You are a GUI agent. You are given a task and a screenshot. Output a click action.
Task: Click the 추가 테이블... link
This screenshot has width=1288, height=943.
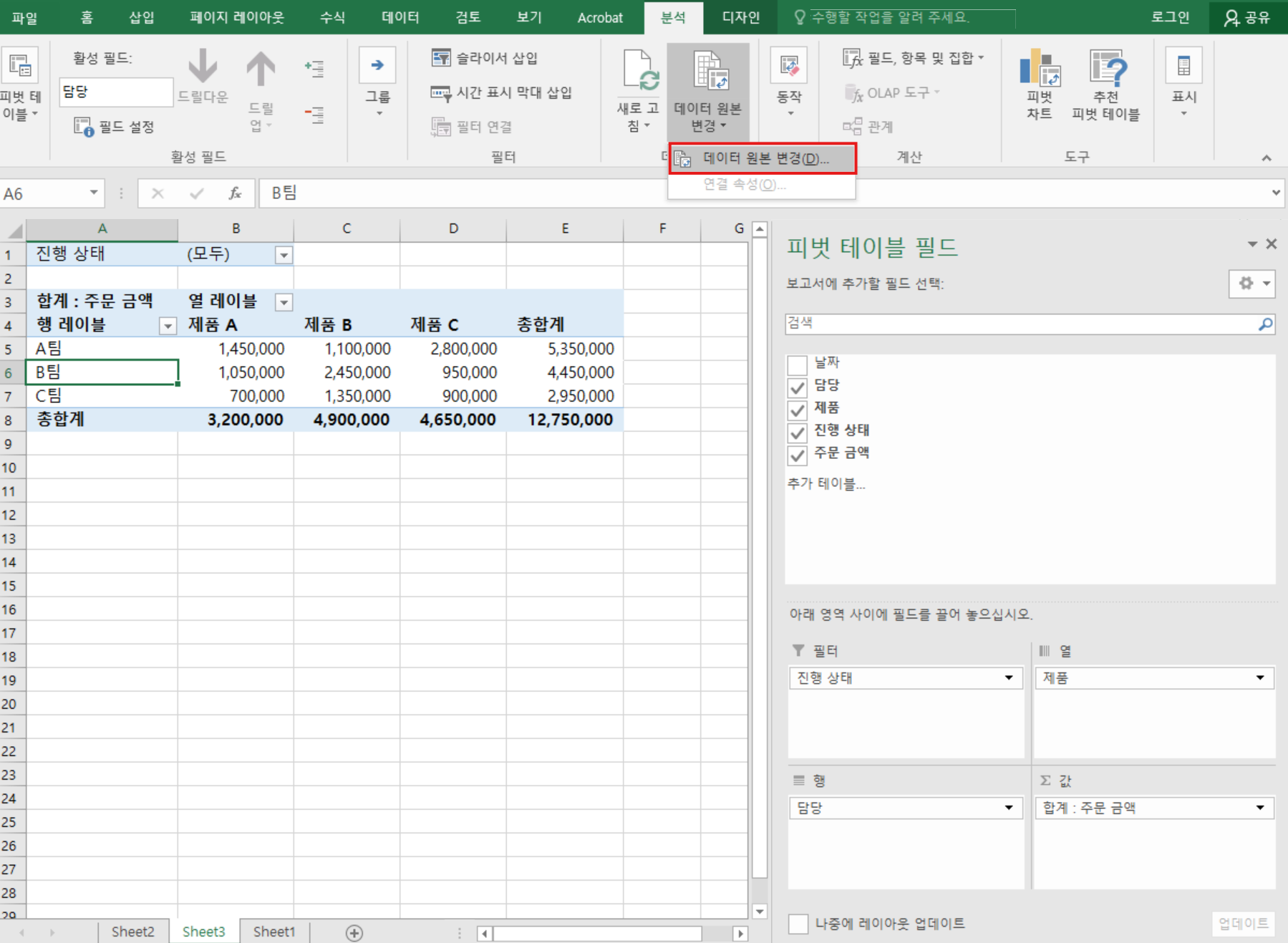(x=826, y=484)
